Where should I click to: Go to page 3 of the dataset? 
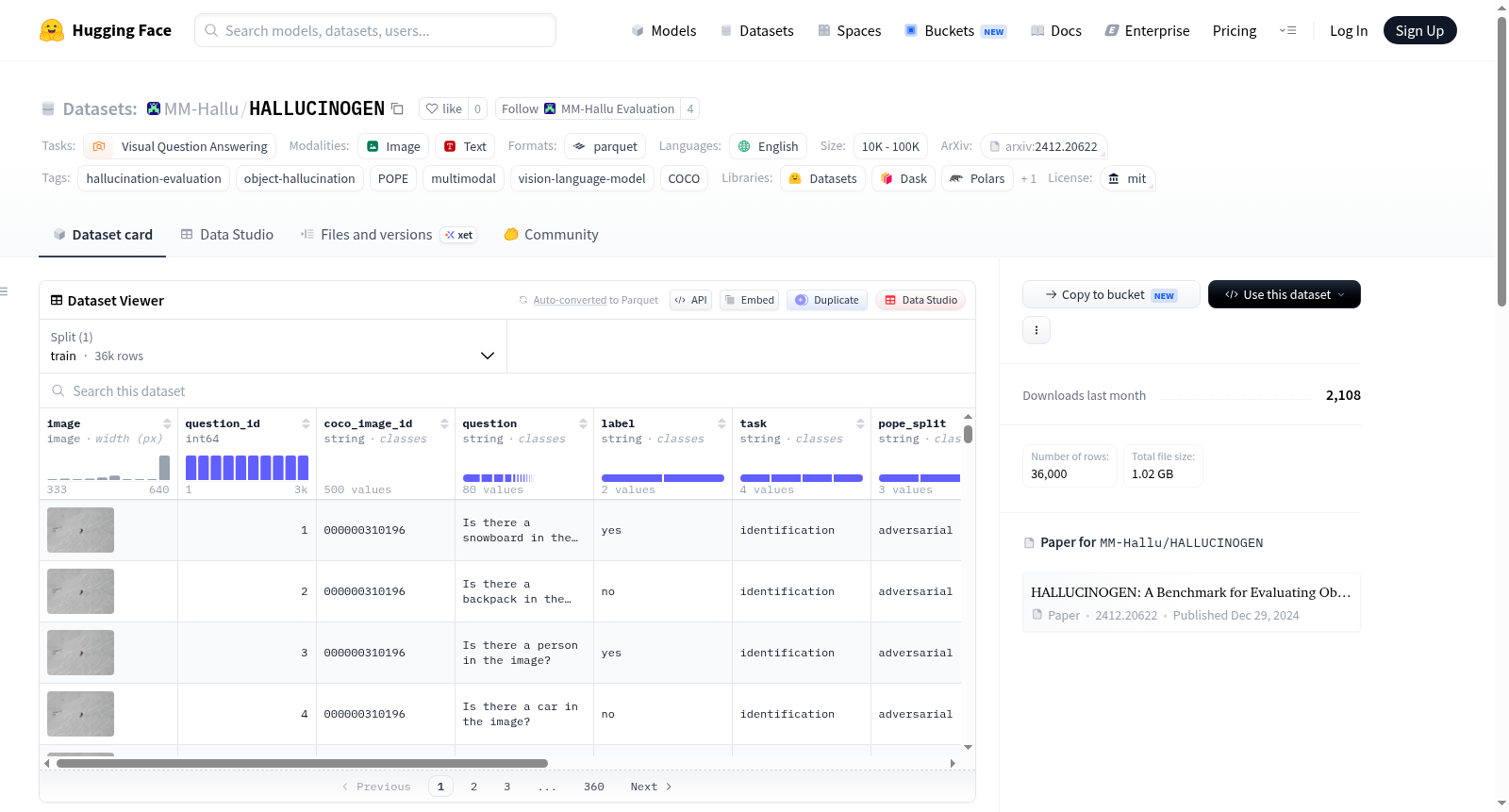[x=506, y=787]
